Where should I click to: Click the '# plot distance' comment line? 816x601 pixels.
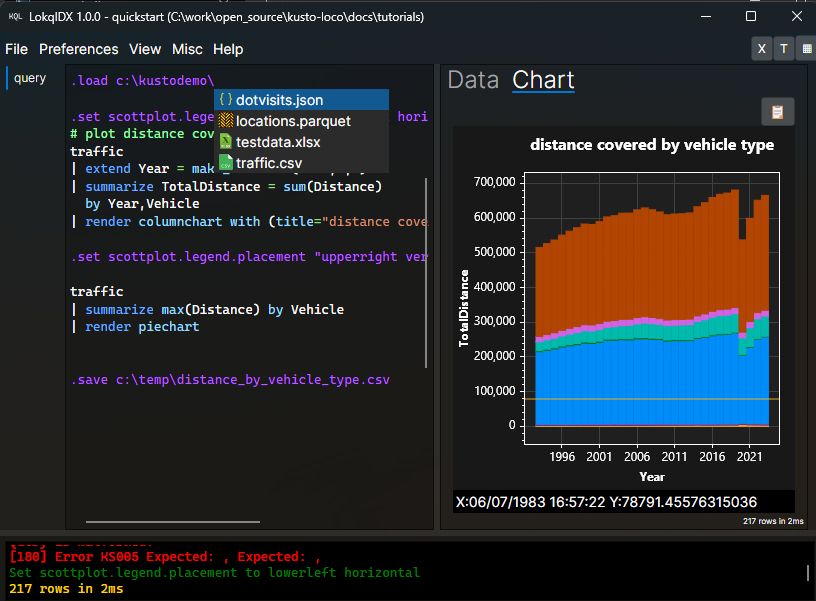142,134
